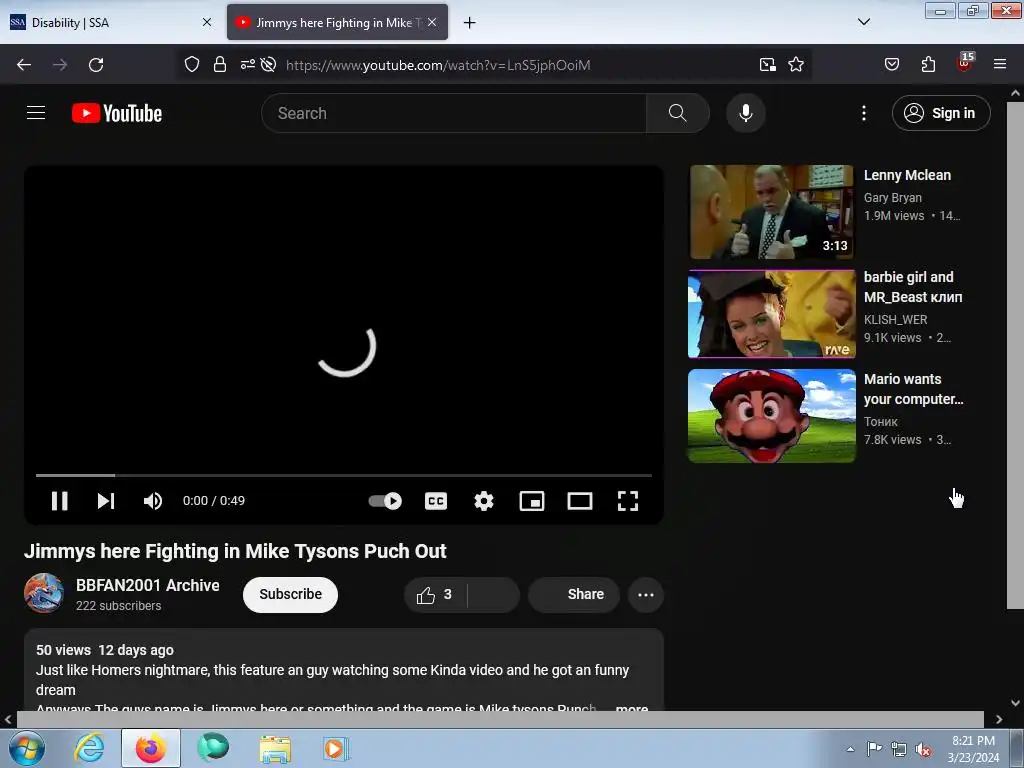
Task: Pause the video with the pause button
Action: click(59, 501)
